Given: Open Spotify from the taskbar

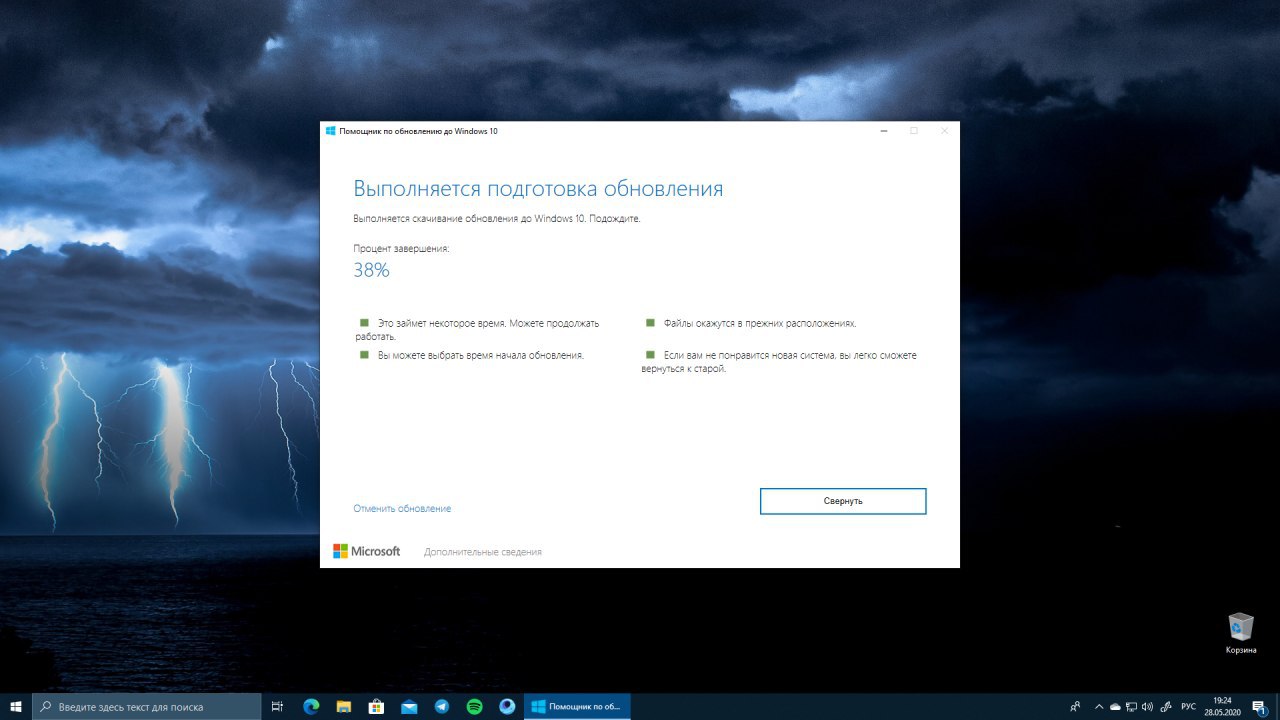Looking at the screenshot, I should (x=475, y=706).
